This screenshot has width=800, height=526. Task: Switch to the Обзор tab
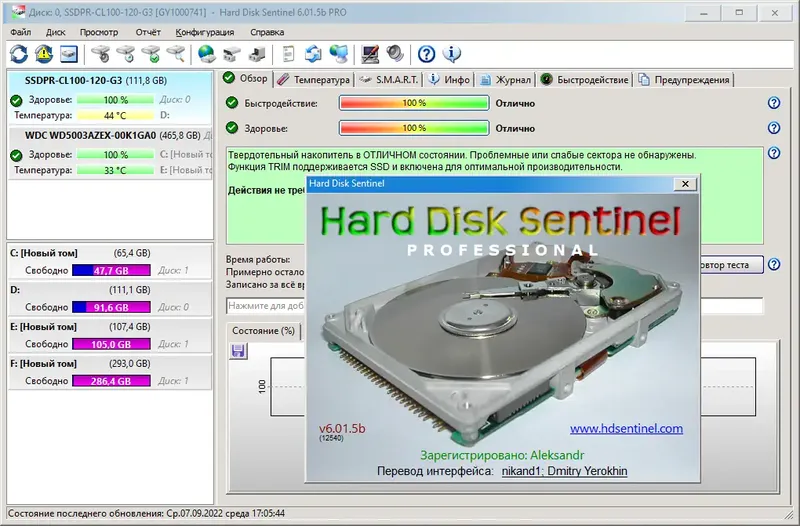pos(246,79)
